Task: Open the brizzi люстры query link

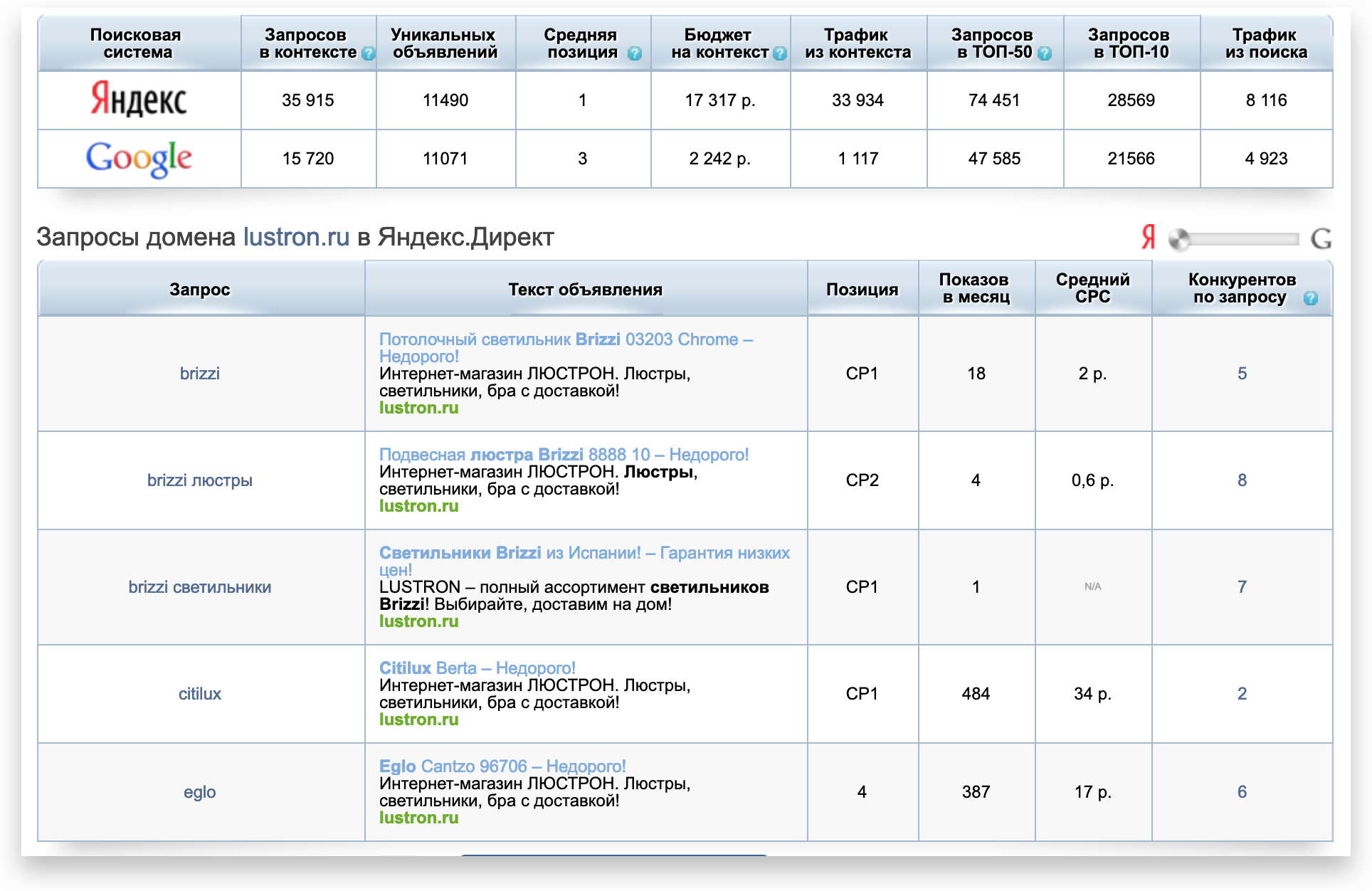Action: 199,480
